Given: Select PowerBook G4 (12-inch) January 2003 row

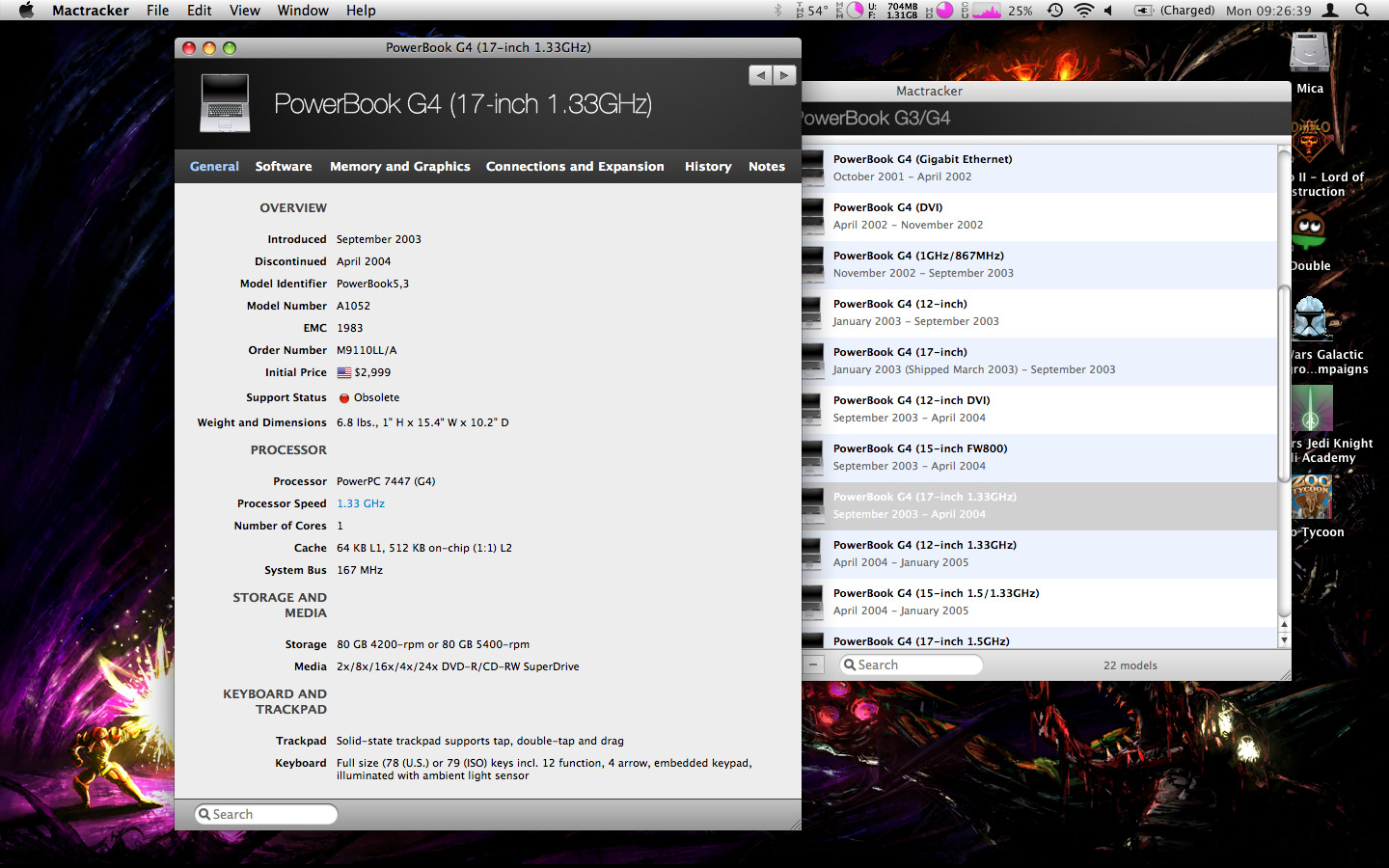Looking at the screenshot, I should pos(1040,313).
